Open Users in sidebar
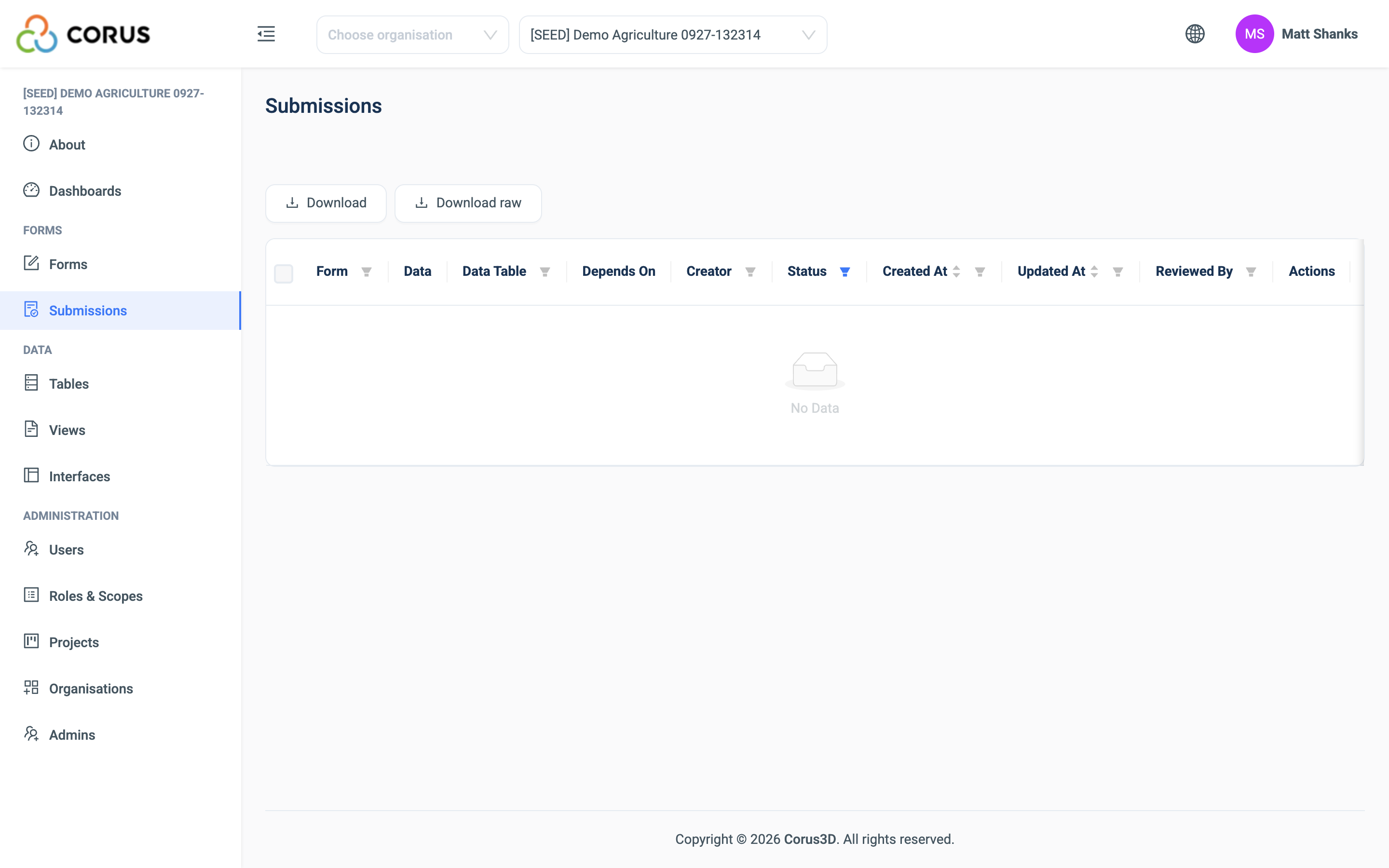The image size is (1389, 868). [x=121, y=549]
